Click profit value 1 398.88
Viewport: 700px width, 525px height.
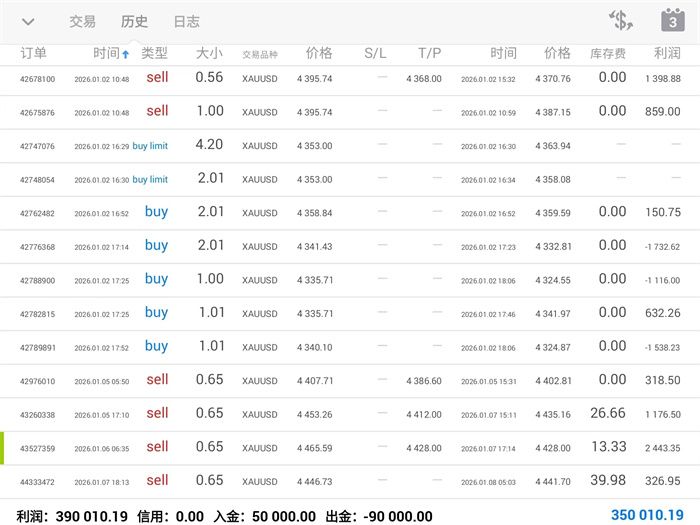click(663, 79)
